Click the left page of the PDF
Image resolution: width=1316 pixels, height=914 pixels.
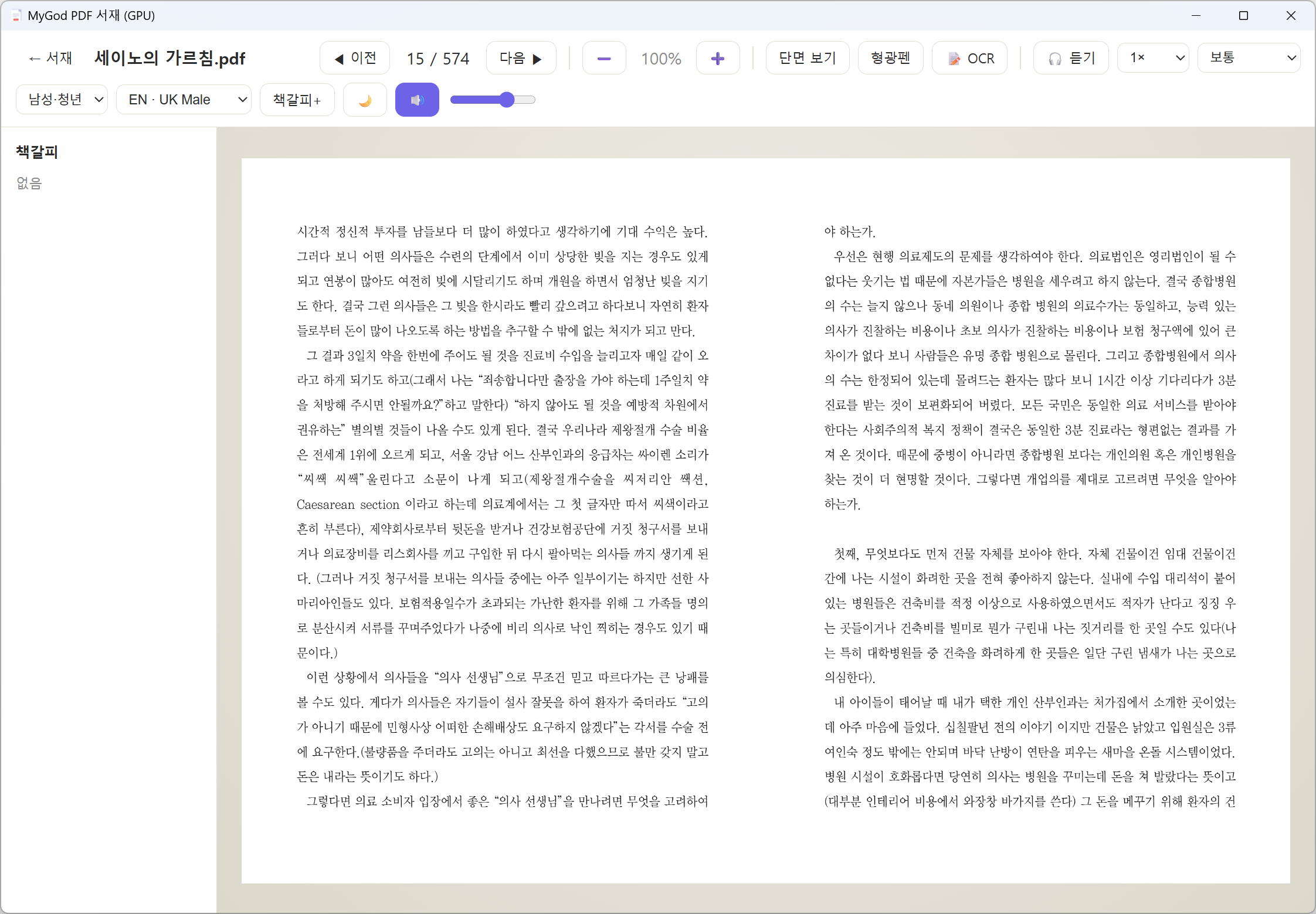[503, 516]
